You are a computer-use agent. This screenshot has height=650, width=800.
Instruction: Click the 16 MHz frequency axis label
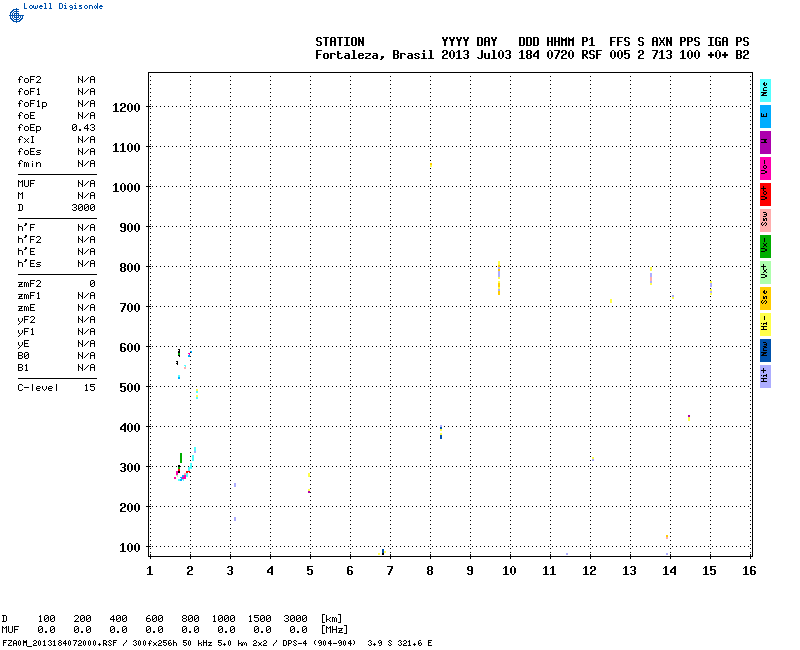[x=748, y=570]
